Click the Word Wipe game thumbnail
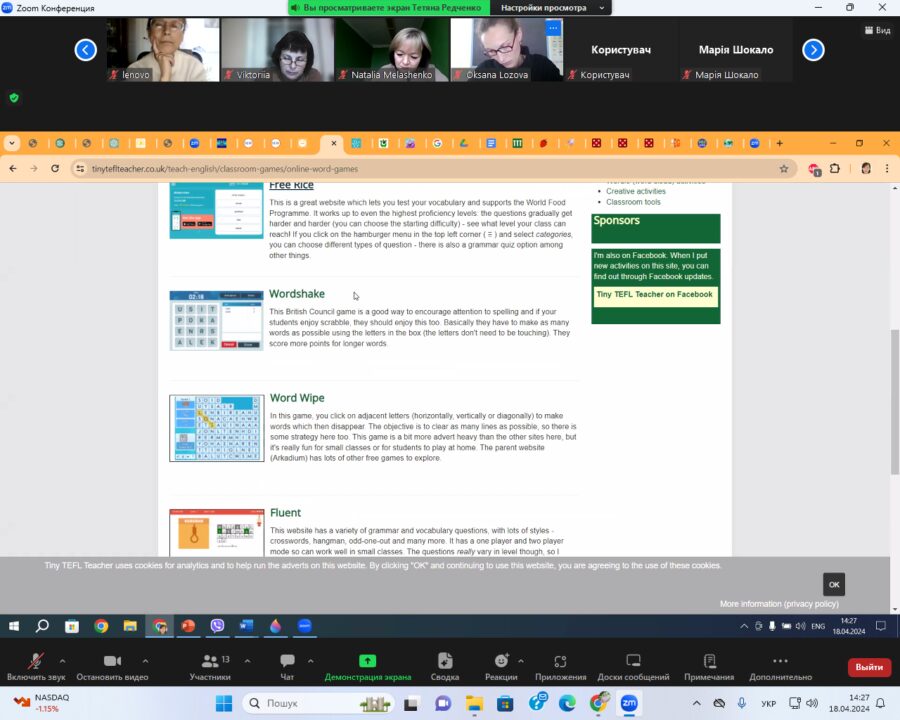Image resolution: width=900 pixels, height=720 pixels. [x=216, y=428]
